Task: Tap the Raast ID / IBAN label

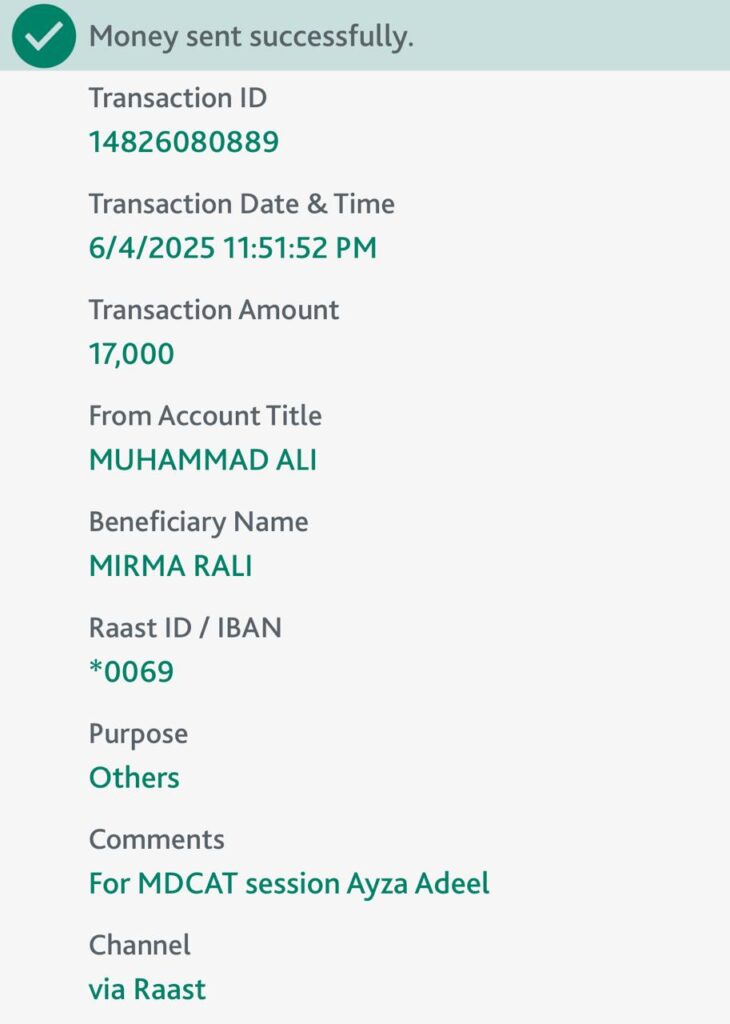Action: [185, 628]
